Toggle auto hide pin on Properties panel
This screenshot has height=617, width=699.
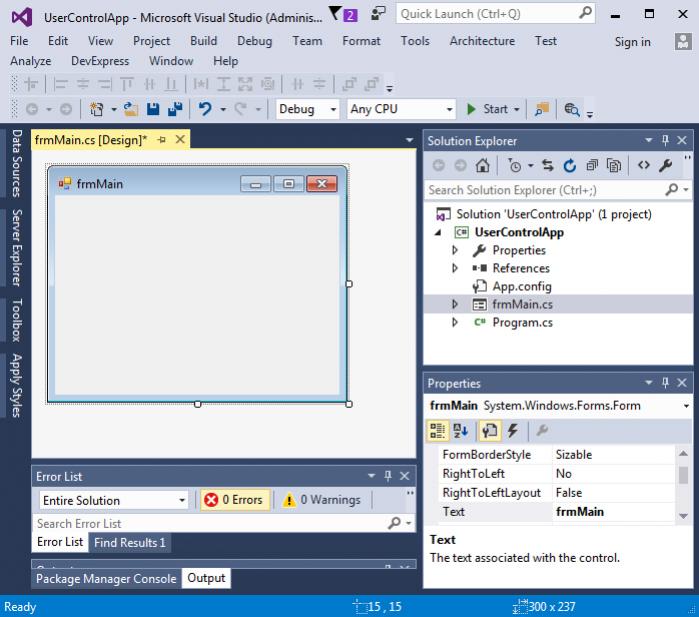(666, 383)
